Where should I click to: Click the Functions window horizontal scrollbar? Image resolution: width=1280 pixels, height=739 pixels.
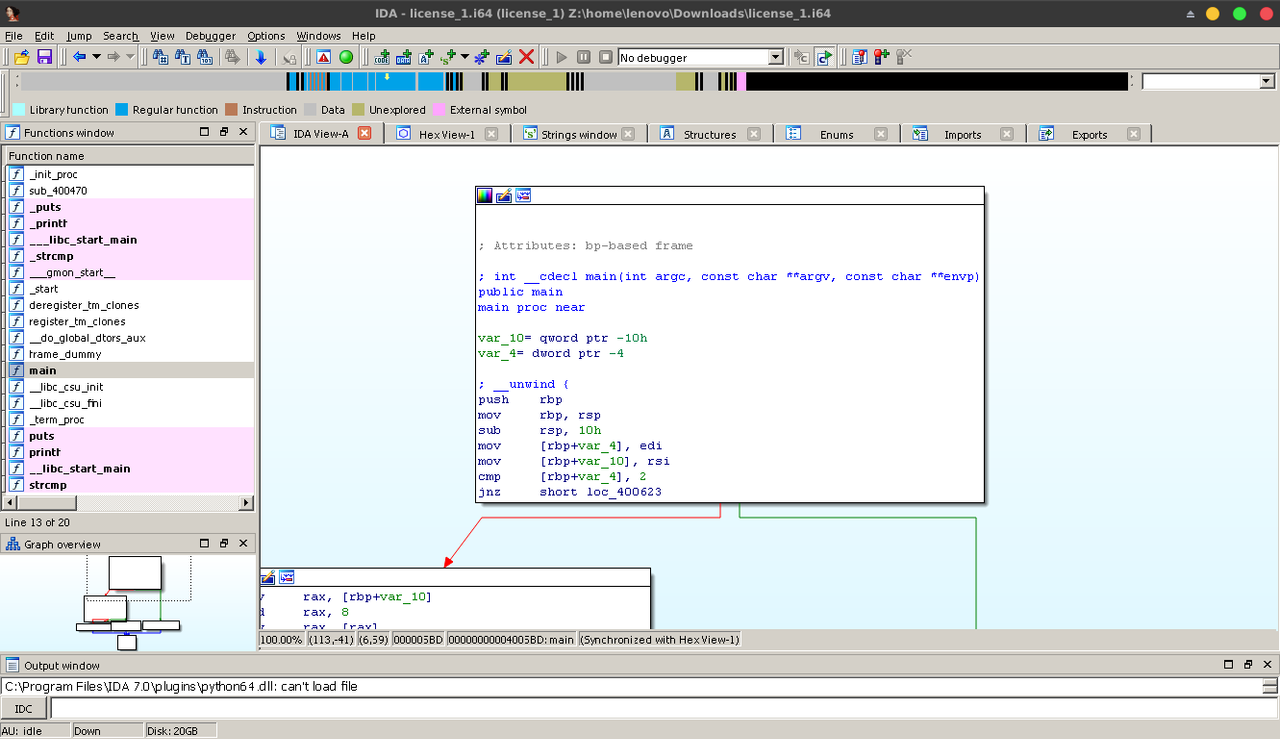(130, 502)
